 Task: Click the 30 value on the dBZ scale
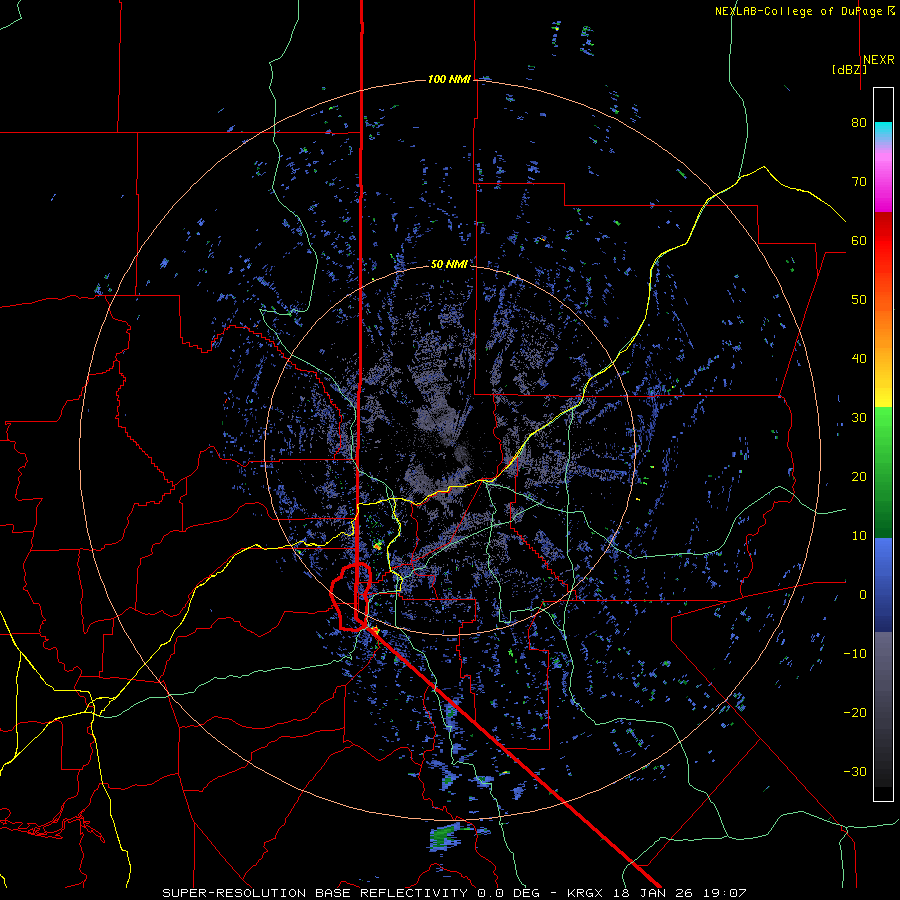pyautogui.click(x=859, y=418)
